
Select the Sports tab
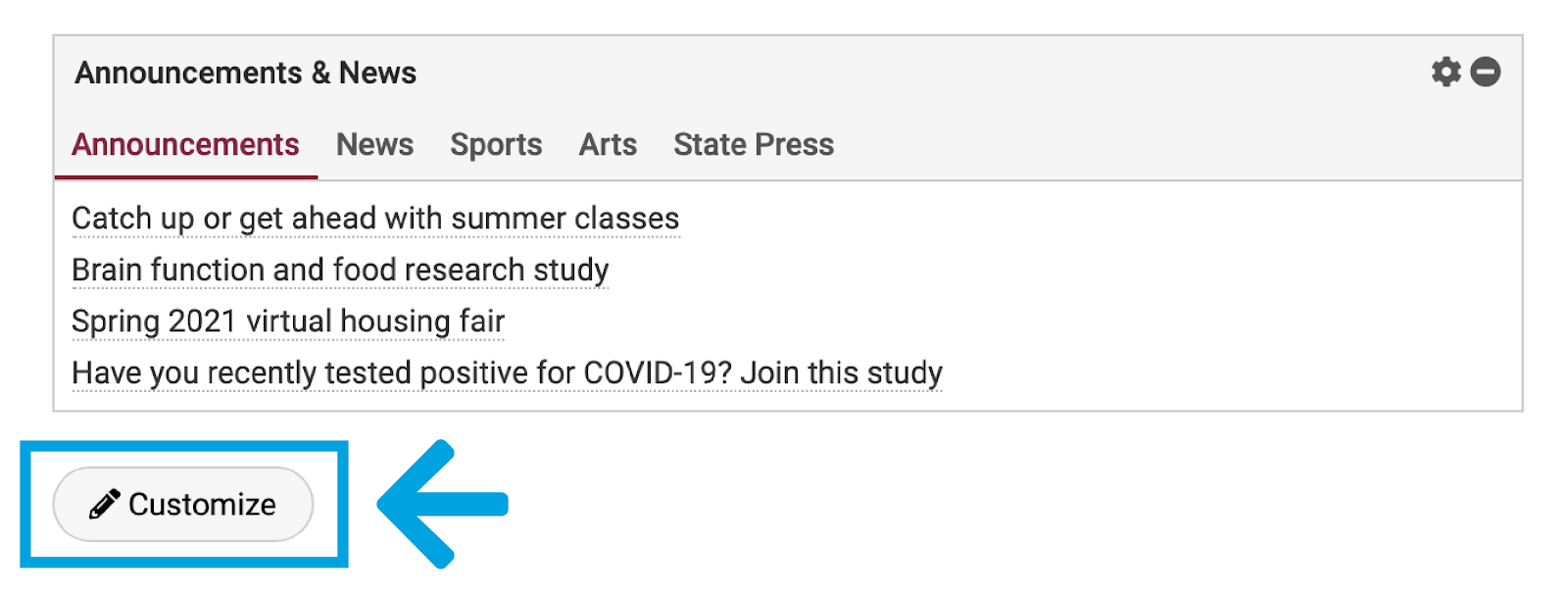click(496, 145)
